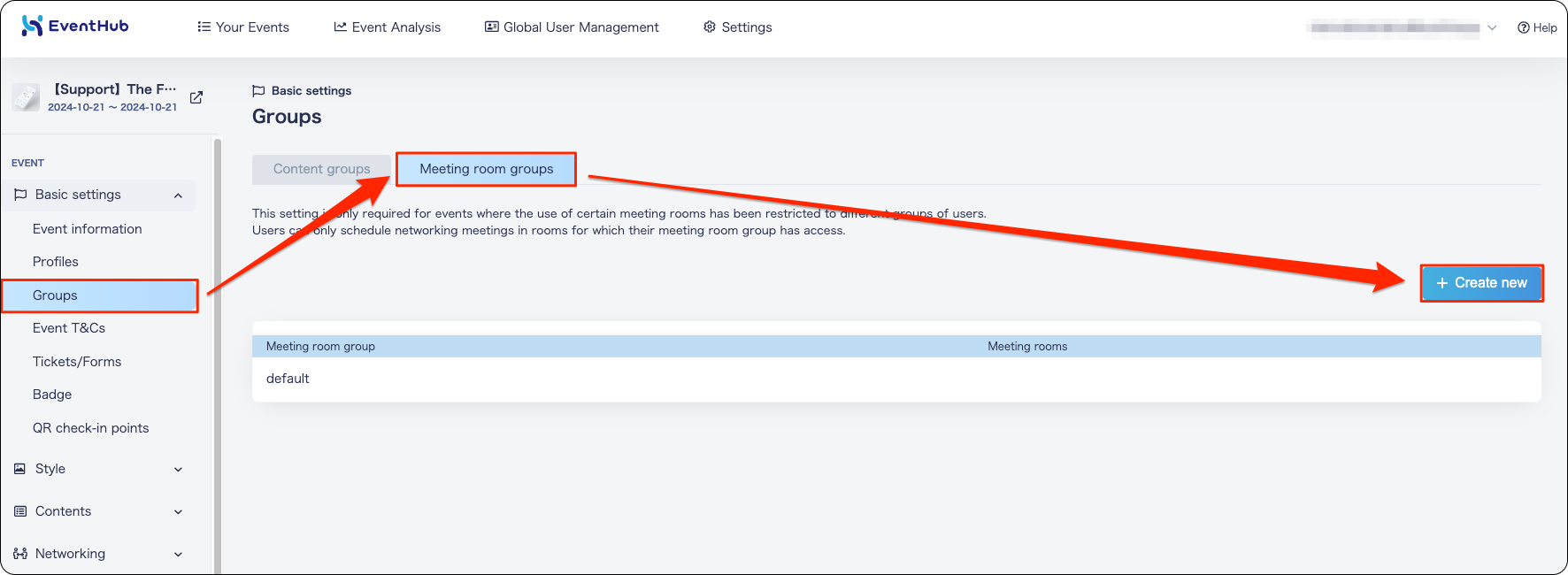
Task: Open external link icon beside event title
Action: [x=196, y=97]
